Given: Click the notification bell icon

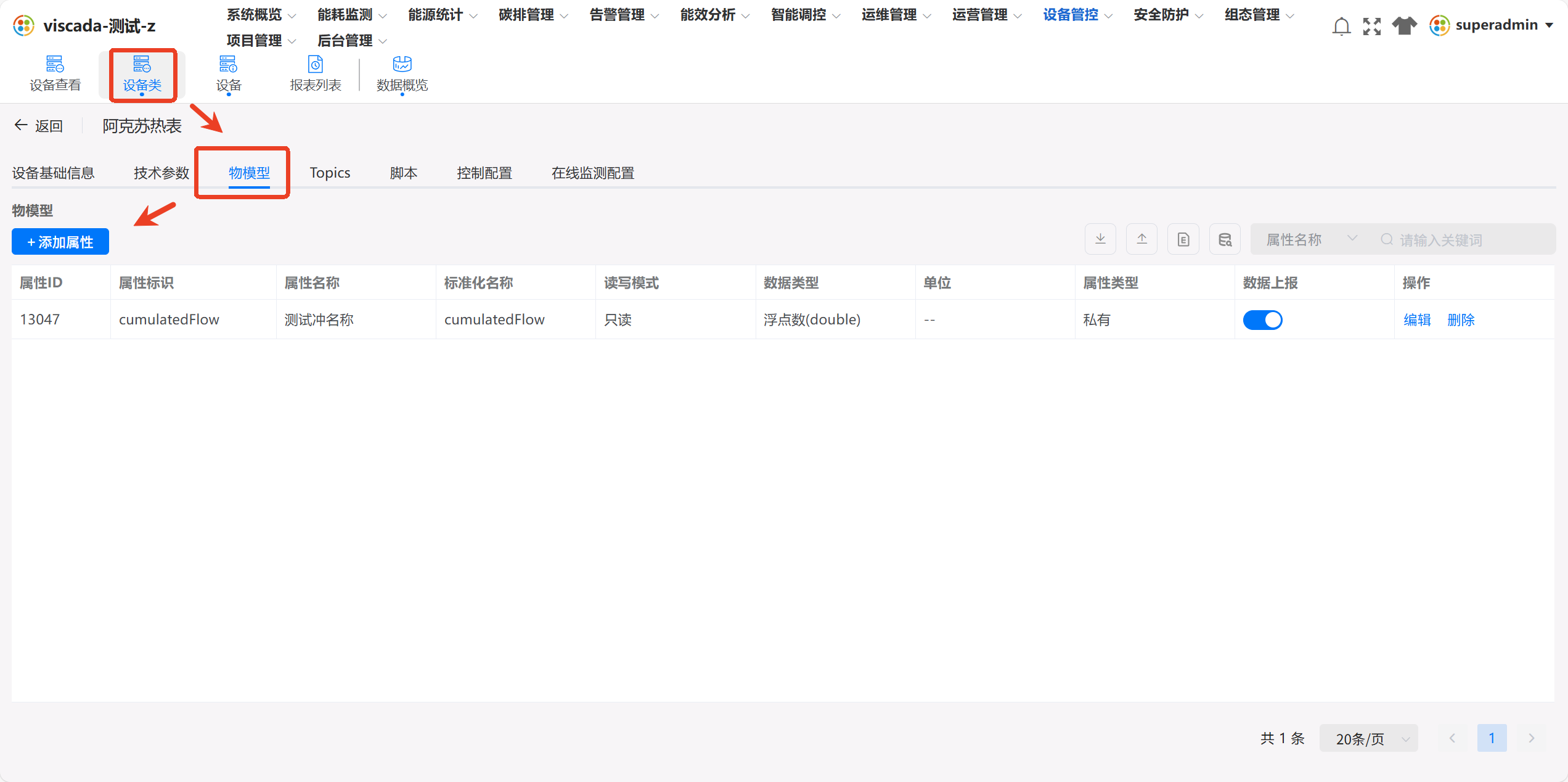Looking at the screenshot, I should point(1341,27).
